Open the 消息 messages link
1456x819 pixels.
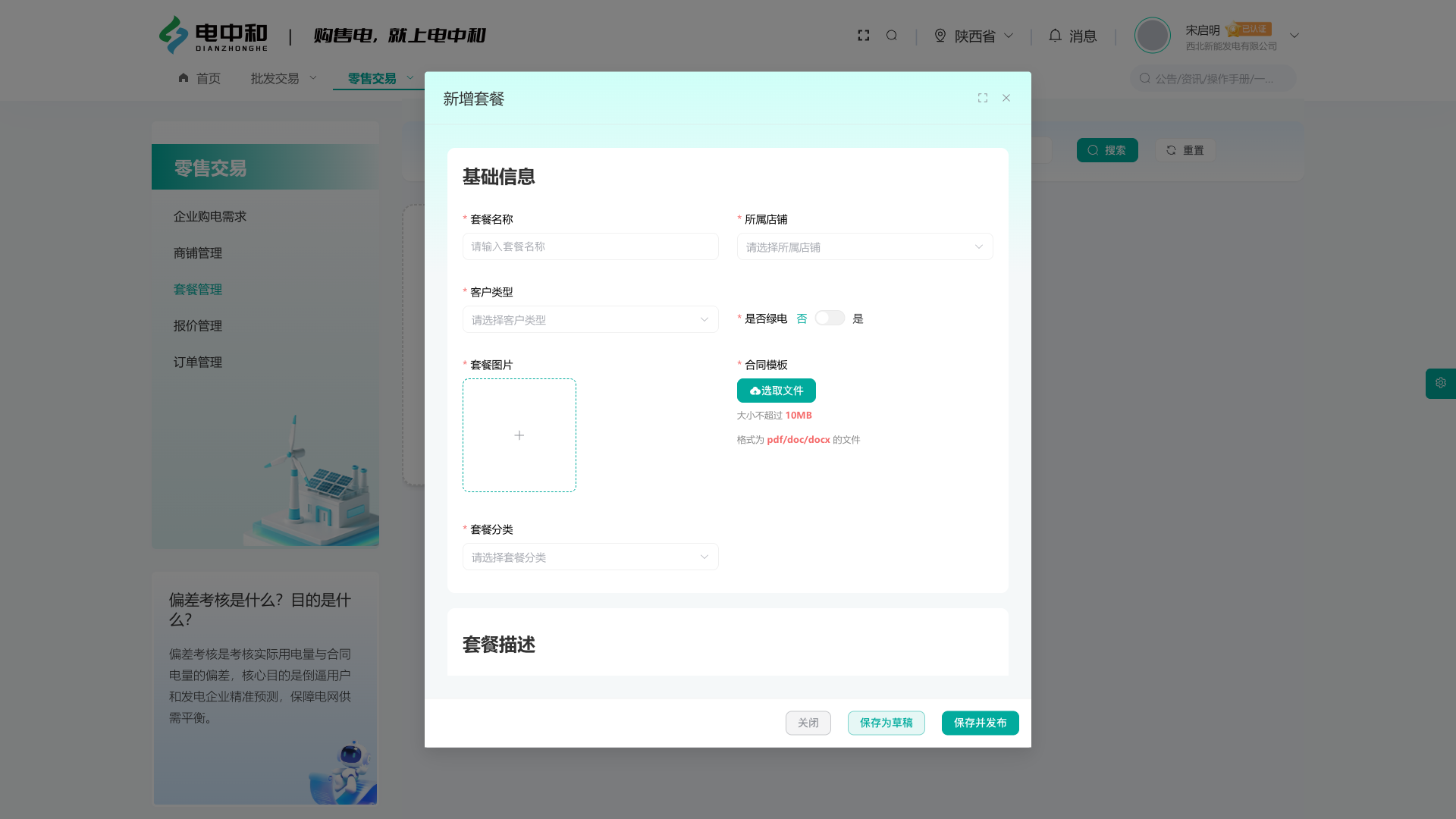1083,36
